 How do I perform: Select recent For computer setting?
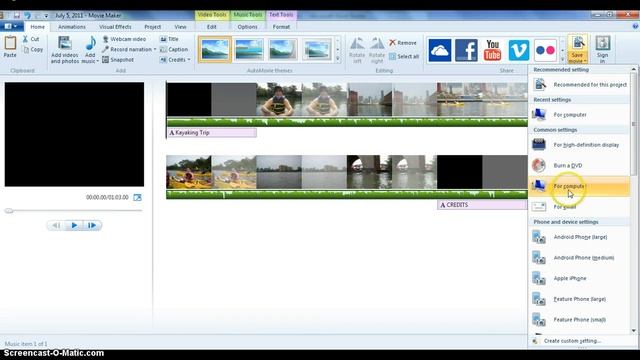pos(579,115)
